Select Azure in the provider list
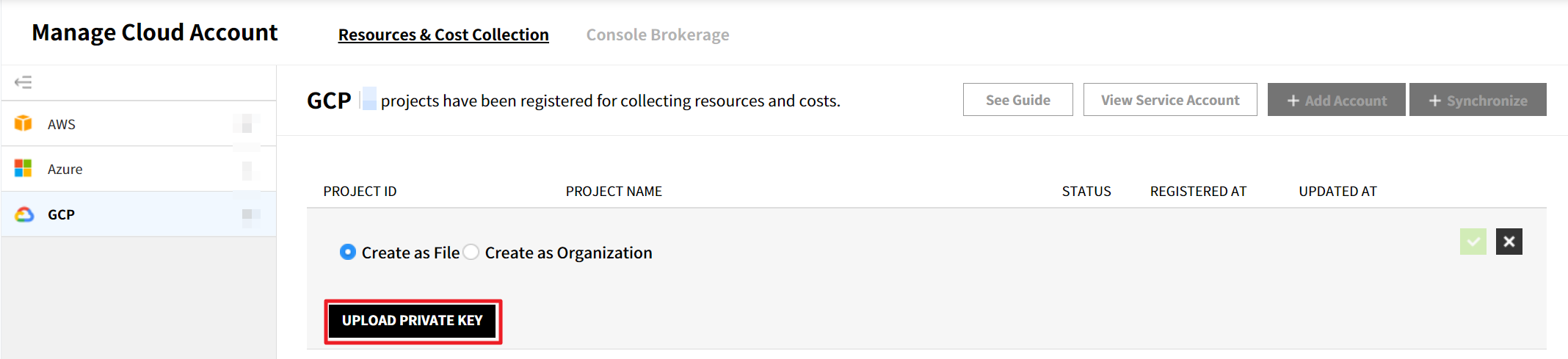This screenshot has width=1568, height=359. (x=65, y=169)
